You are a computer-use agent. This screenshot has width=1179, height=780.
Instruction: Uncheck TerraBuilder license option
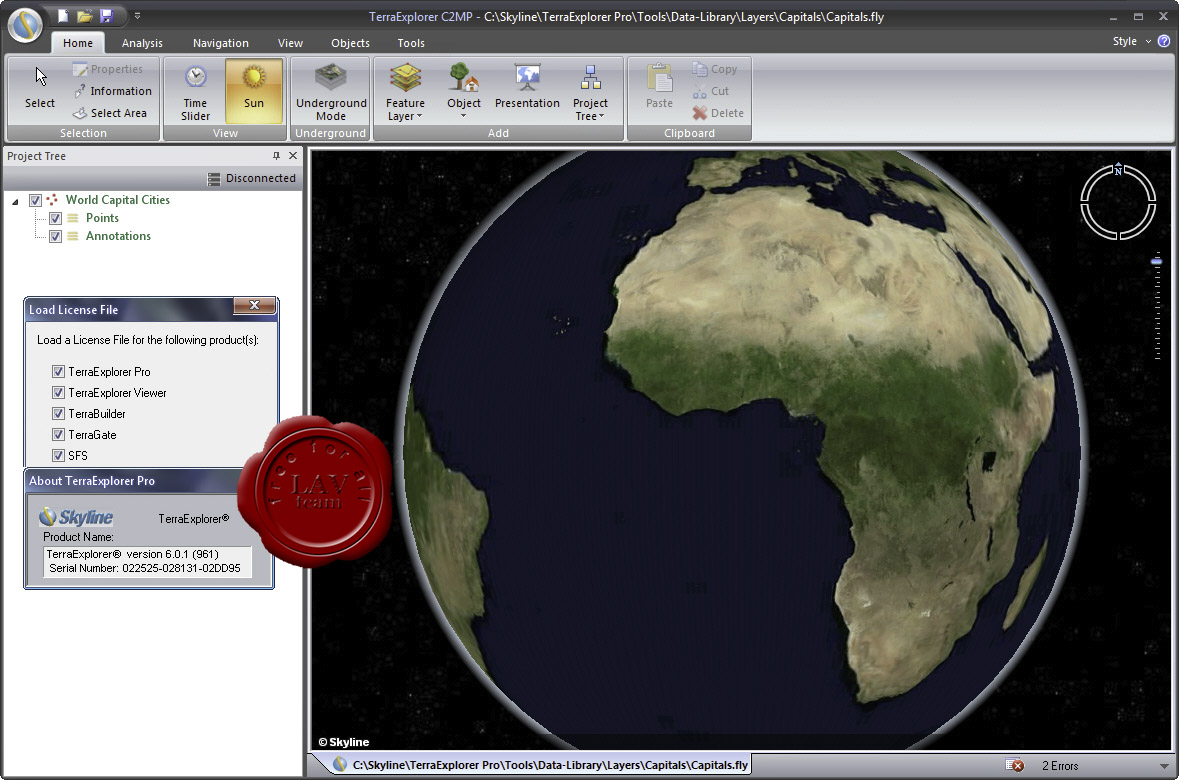point(59,414)
